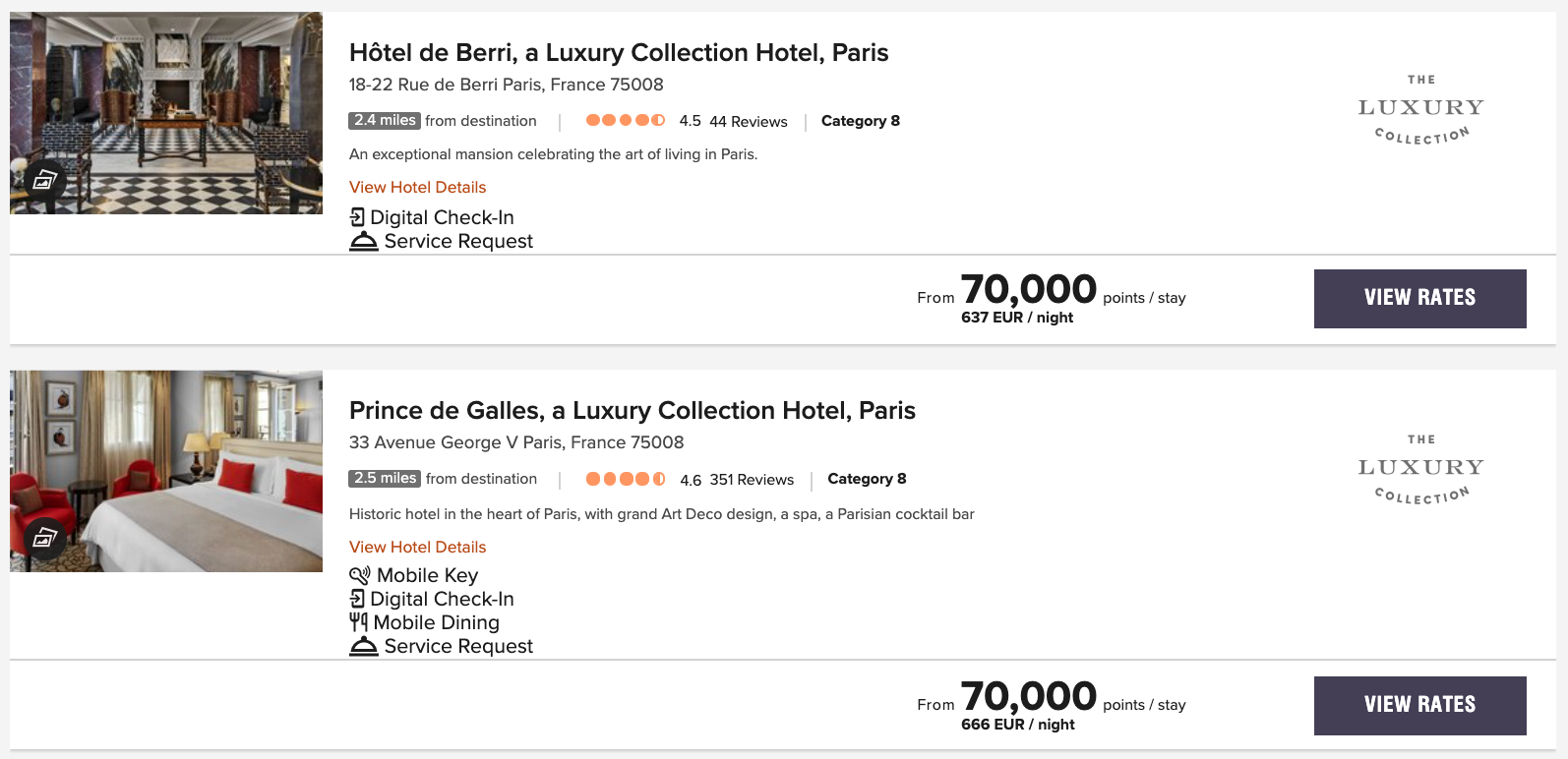Select the Service Request icon for Hôtel de Berri
Screen dimensions: 1568x759
coord(362,240)
